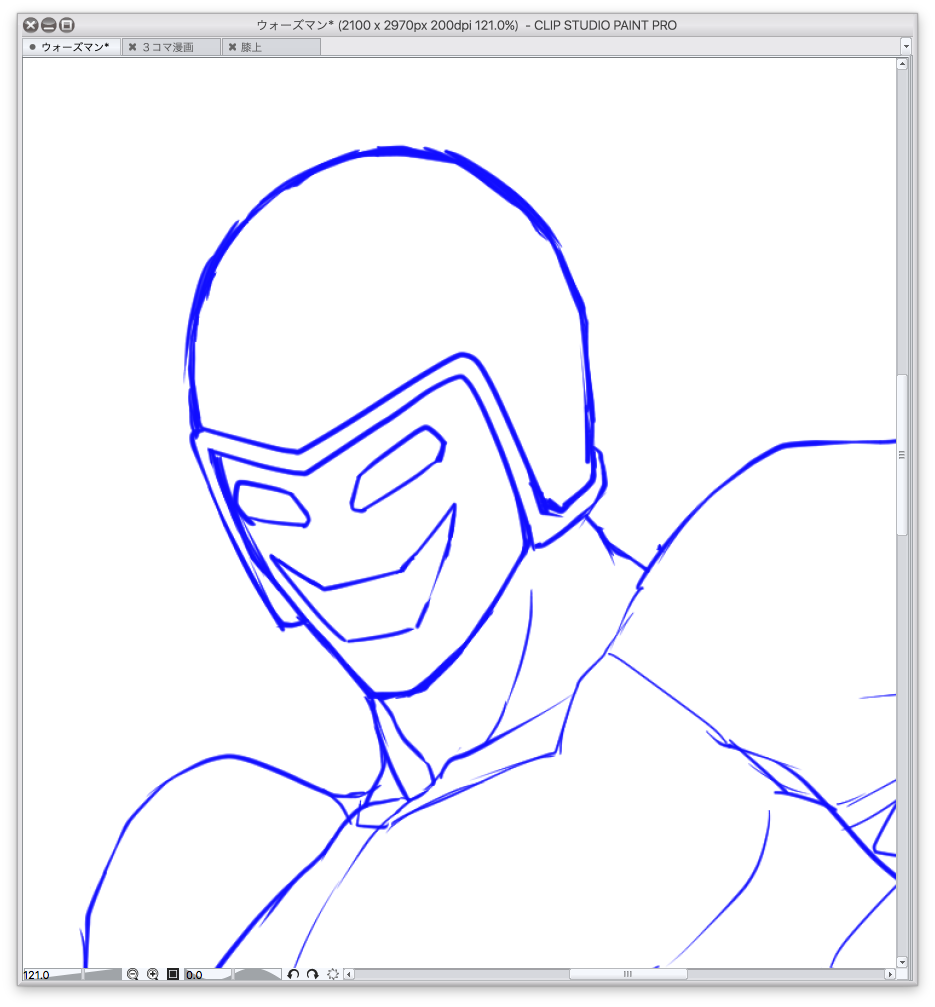The image size is (935, 1007).
Task: Click the horizontal scrollbar thumb
Action: click(x=628, y=974)
